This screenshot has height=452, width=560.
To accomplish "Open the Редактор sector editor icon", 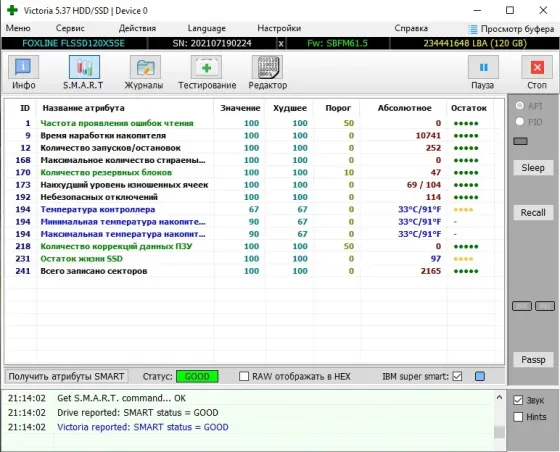I will (x=267, y=67).
